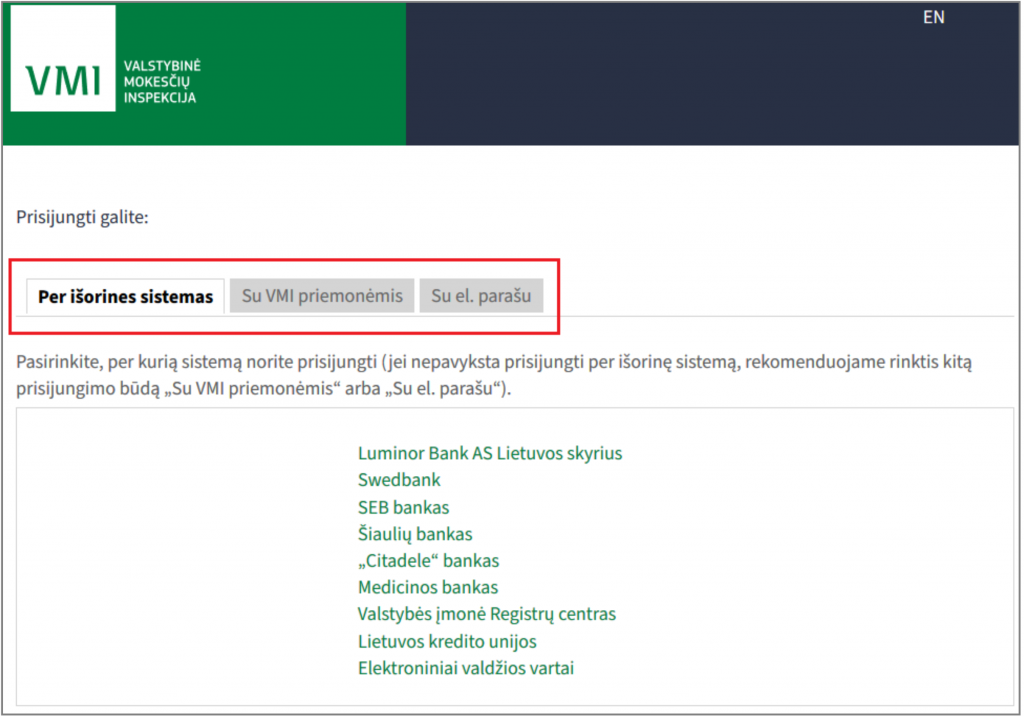Open the Su el. parašu tab

click(x=481, y=296)
